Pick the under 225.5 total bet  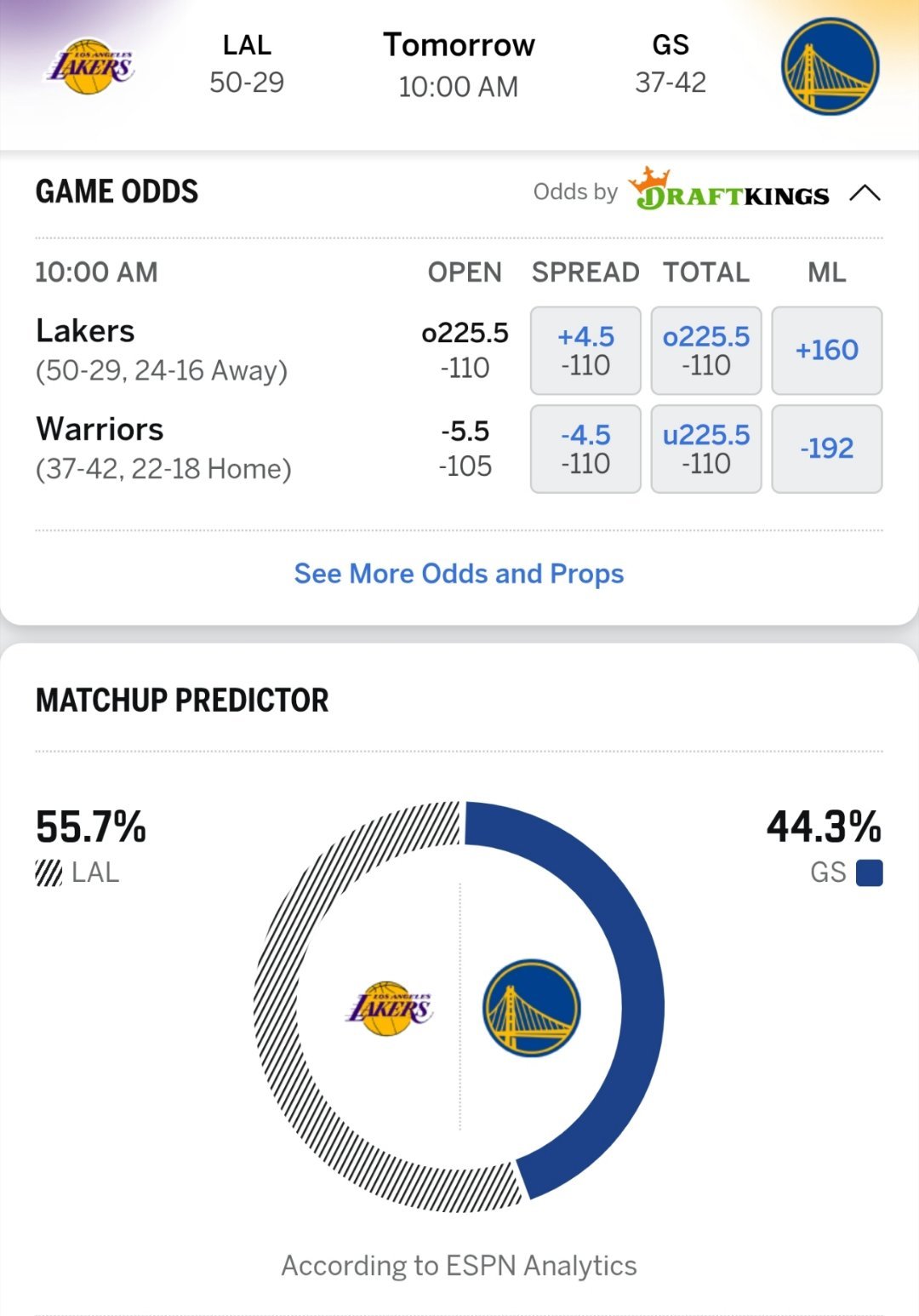(x=706, y=449)
